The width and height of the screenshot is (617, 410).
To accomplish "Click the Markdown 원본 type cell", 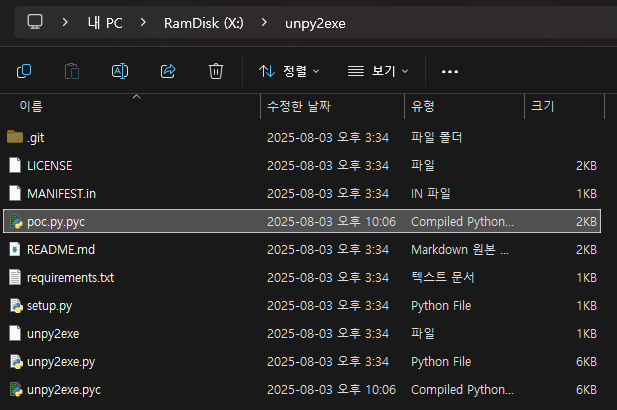I will click(x=460, y=250).
